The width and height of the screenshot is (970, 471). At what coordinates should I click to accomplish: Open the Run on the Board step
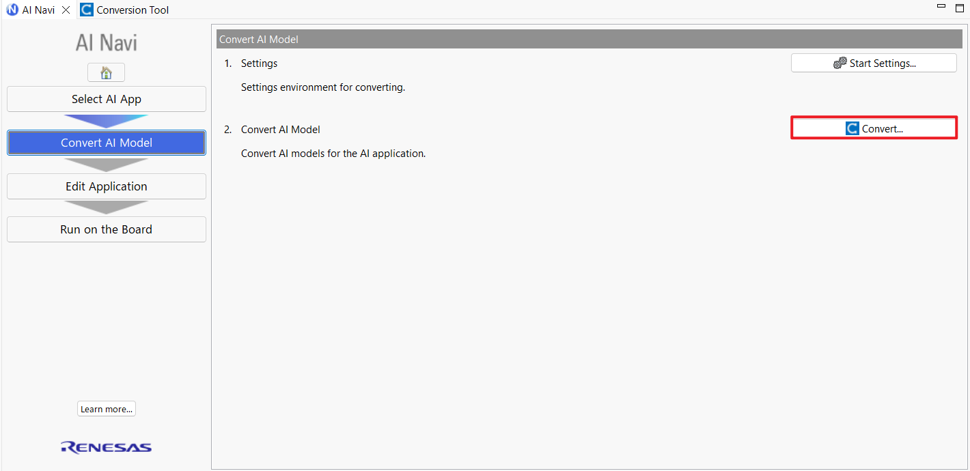coord(106,230)
